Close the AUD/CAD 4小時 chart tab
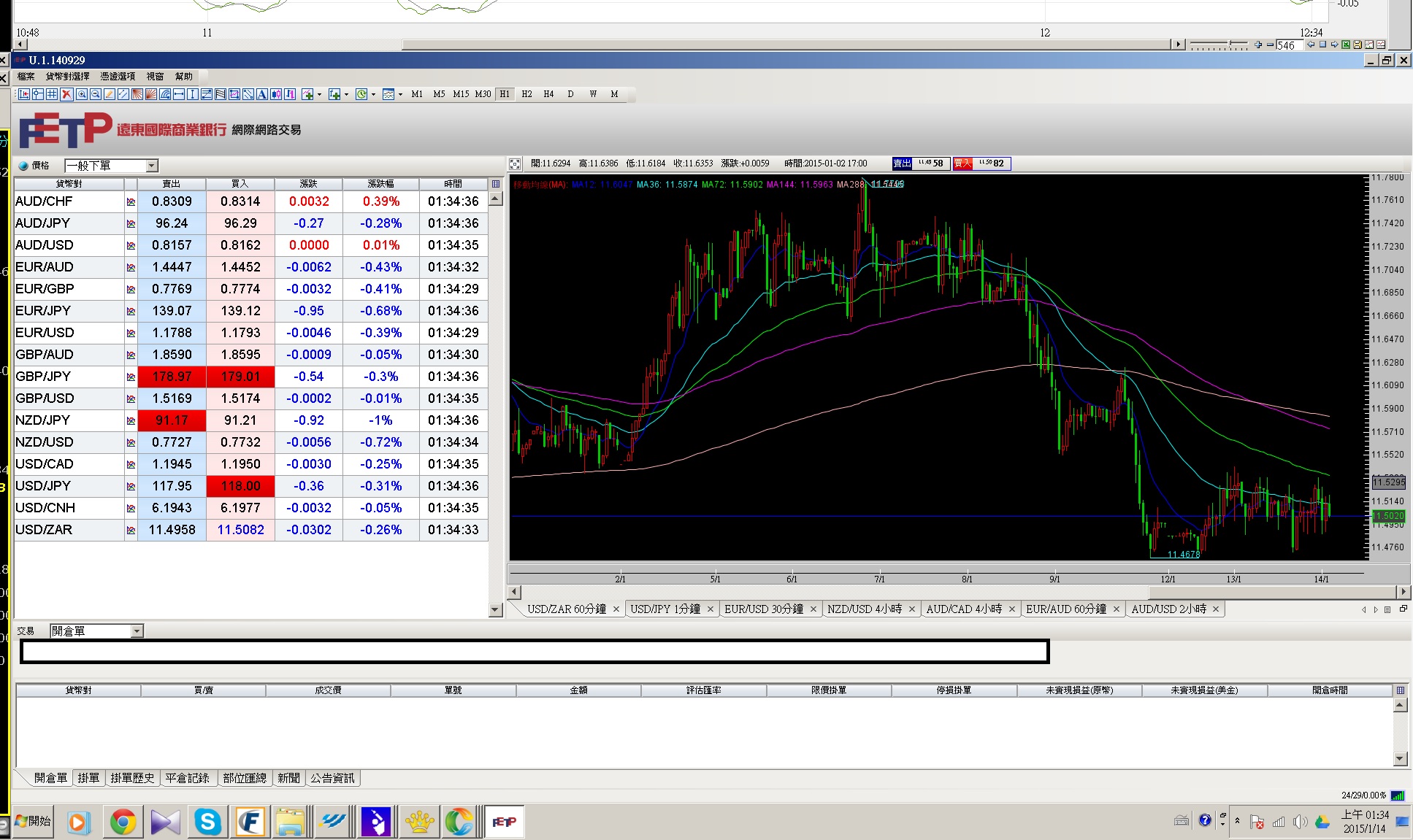Viewport: 1413px width, 840px height. 1011,609
